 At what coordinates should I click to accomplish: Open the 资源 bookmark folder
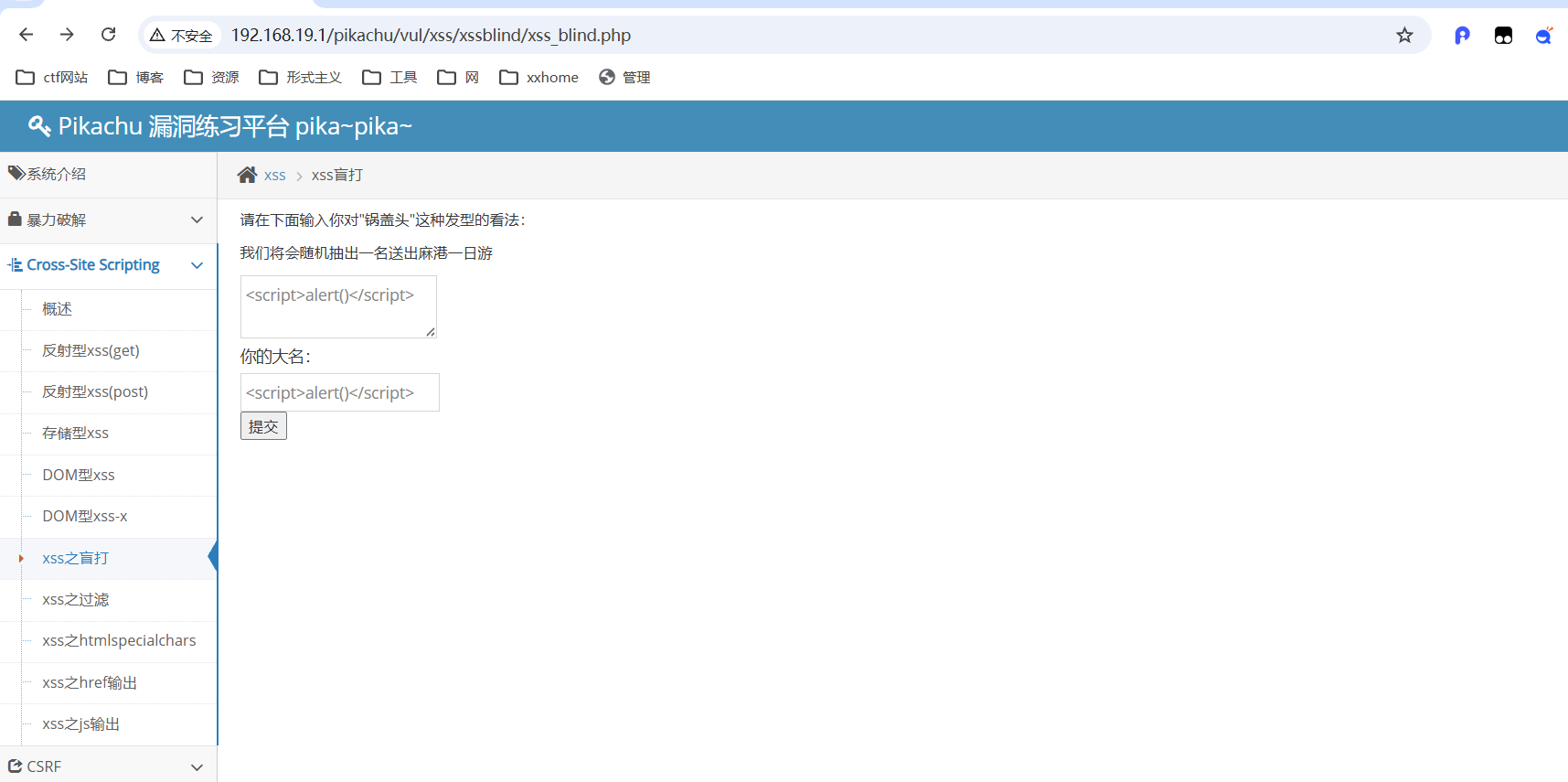[211, 78]
